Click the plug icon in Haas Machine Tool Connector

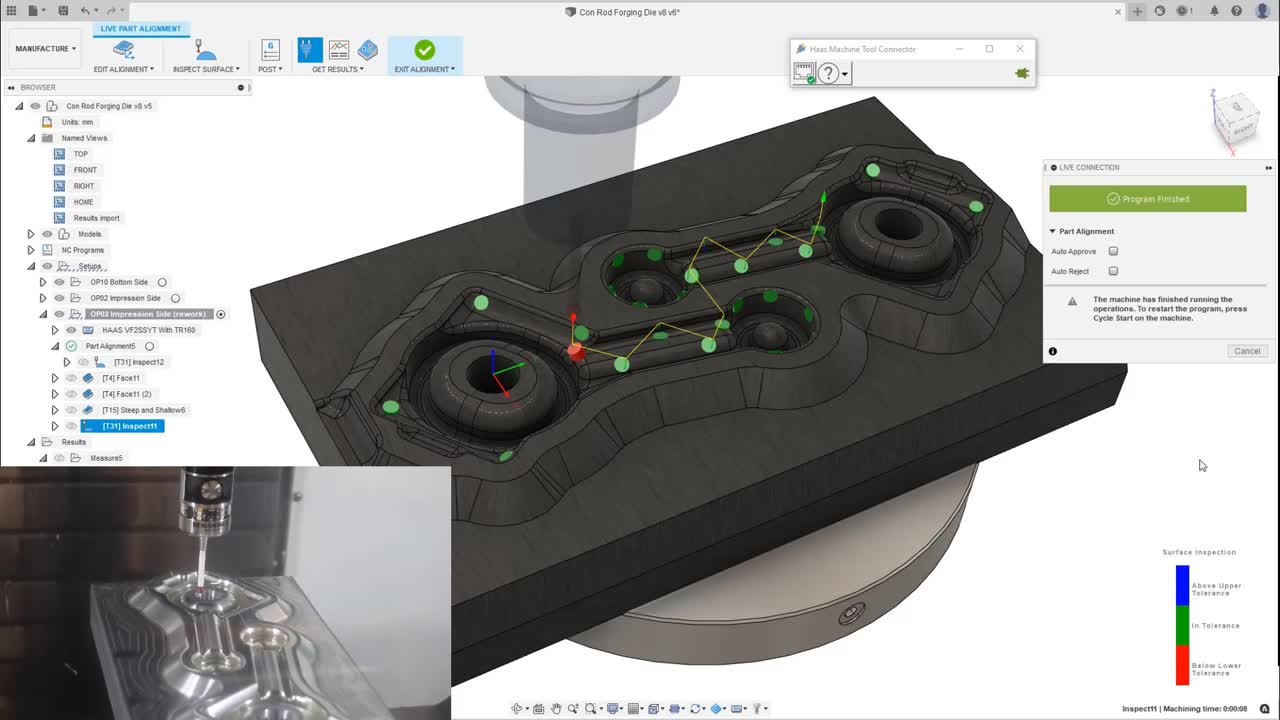[1021, 72]
